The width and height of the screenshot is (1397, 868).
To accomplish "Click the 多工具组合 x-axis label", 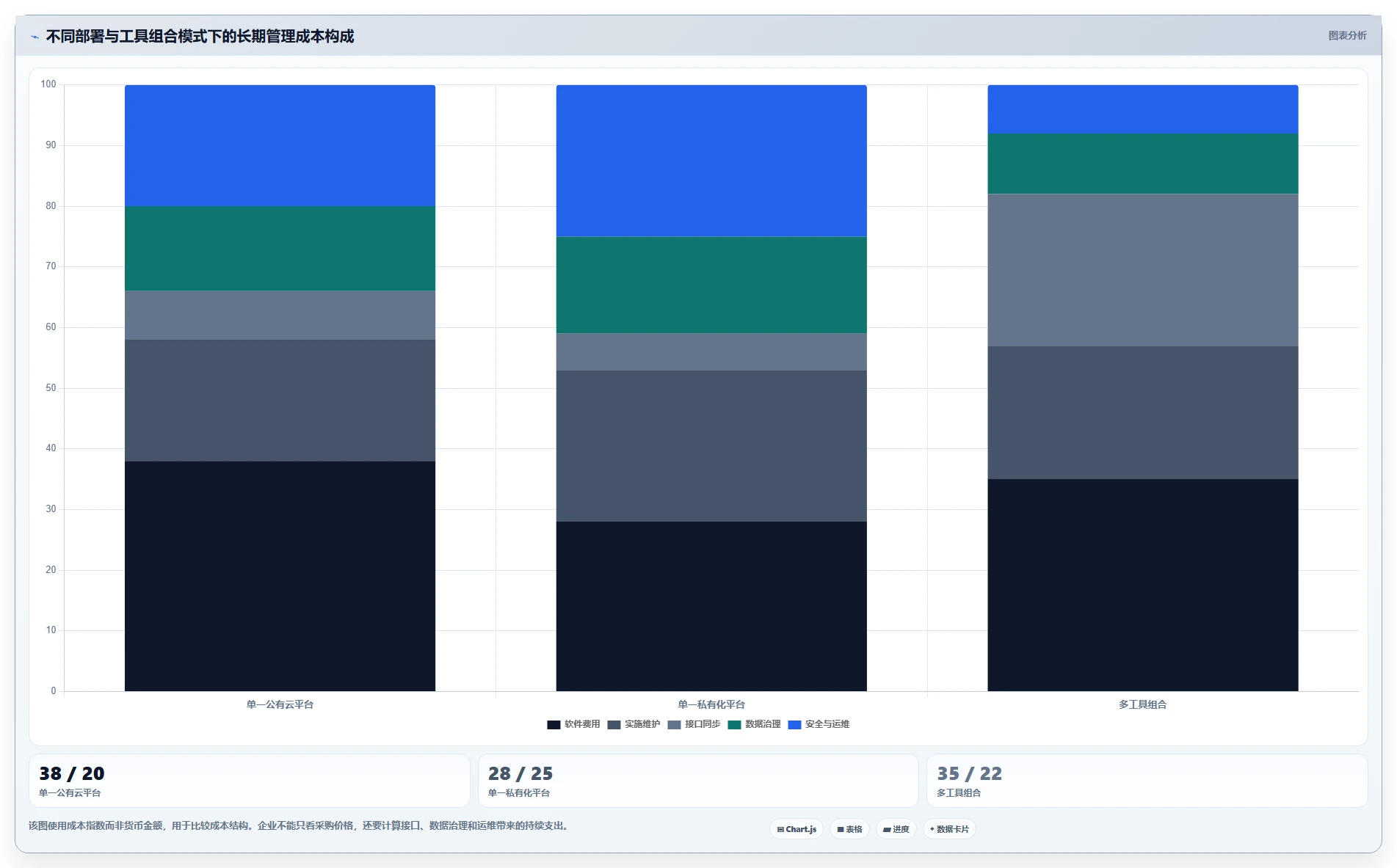I will point(1143,704).
